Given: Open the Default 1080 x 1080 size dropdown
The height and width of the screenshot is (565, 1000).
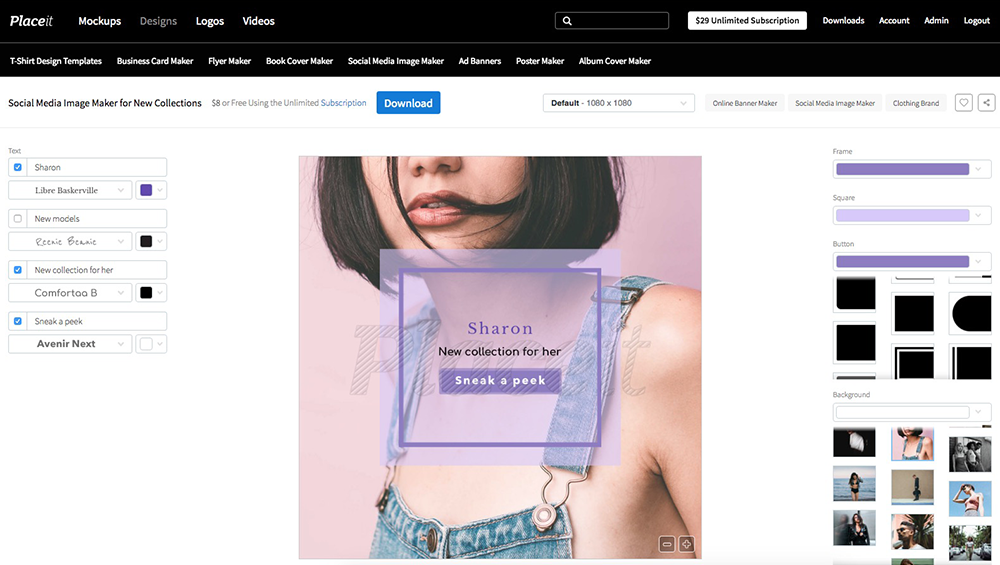Looking at the screenshot, I should tap(619, 103).
